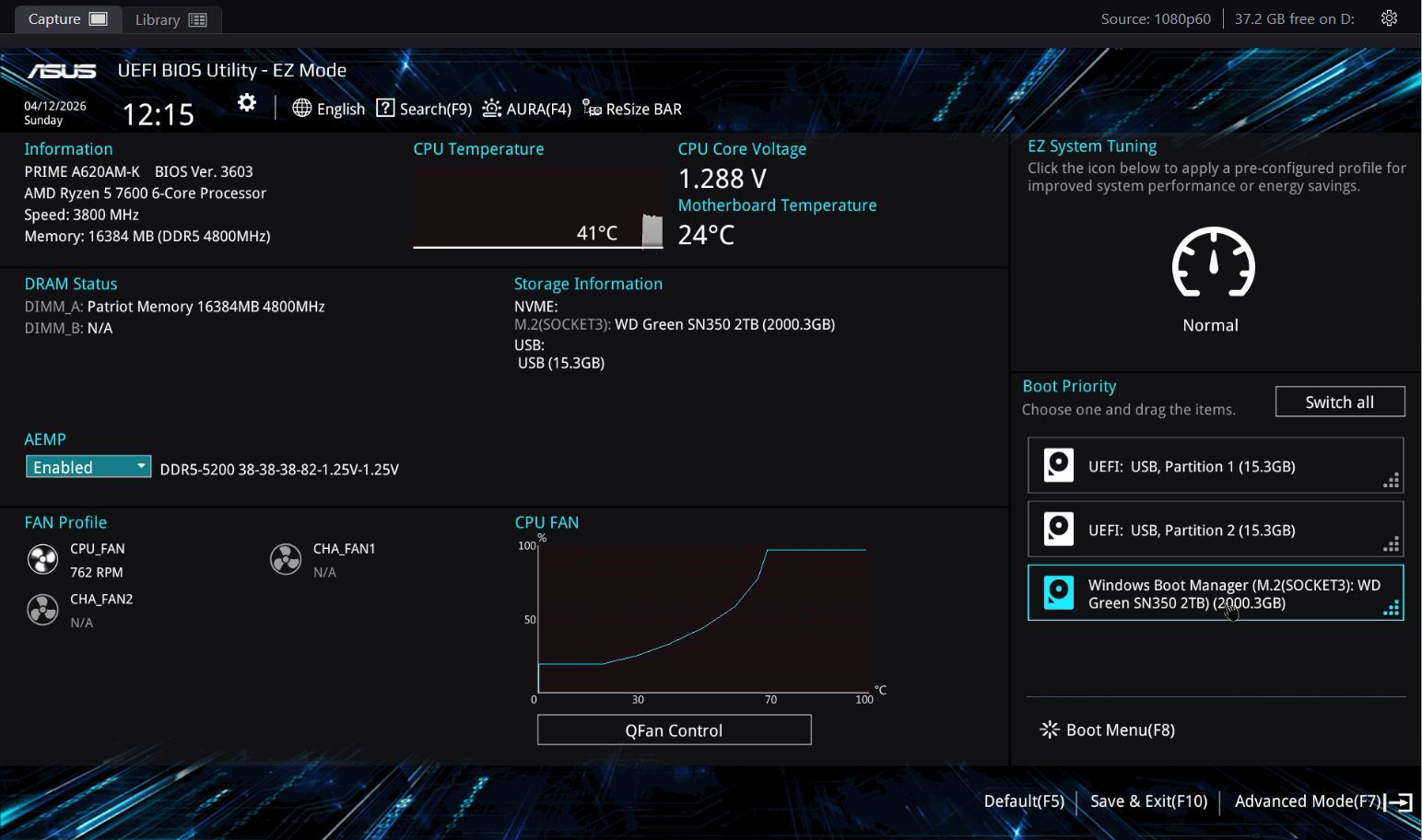The width and height of the screenshot is (1422, 840).
Task: Click the CHA_FAN1 fan icon
Action: [x=286, y=559]
